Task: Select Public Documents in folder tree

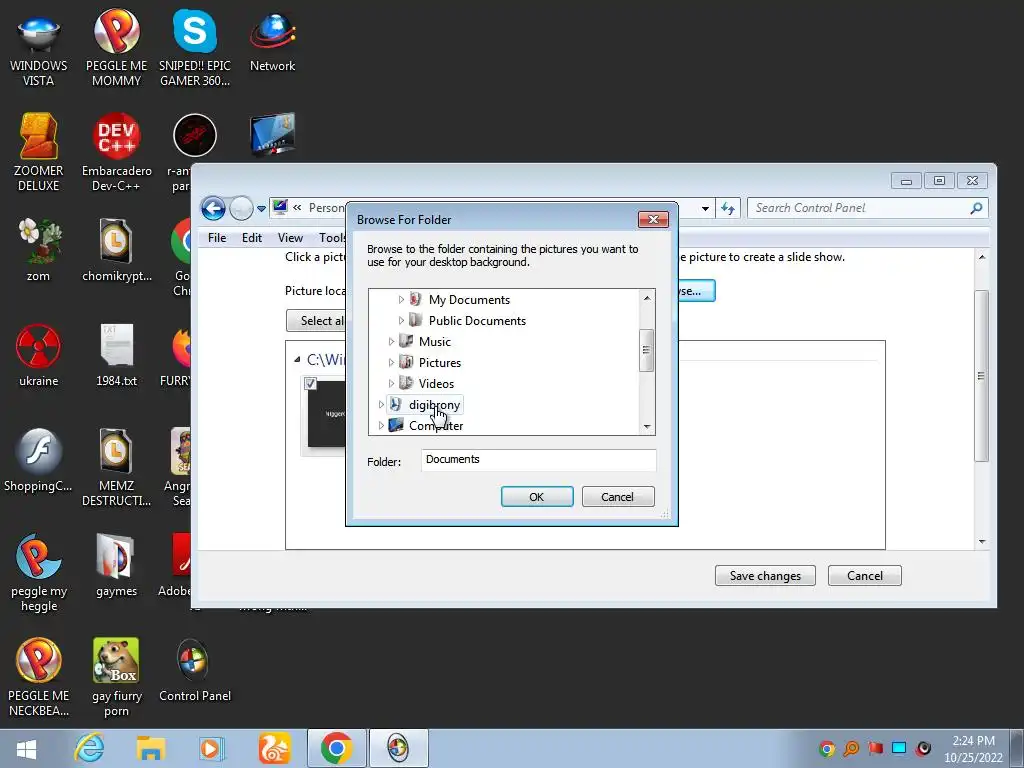Action: [x=477, y=321]
